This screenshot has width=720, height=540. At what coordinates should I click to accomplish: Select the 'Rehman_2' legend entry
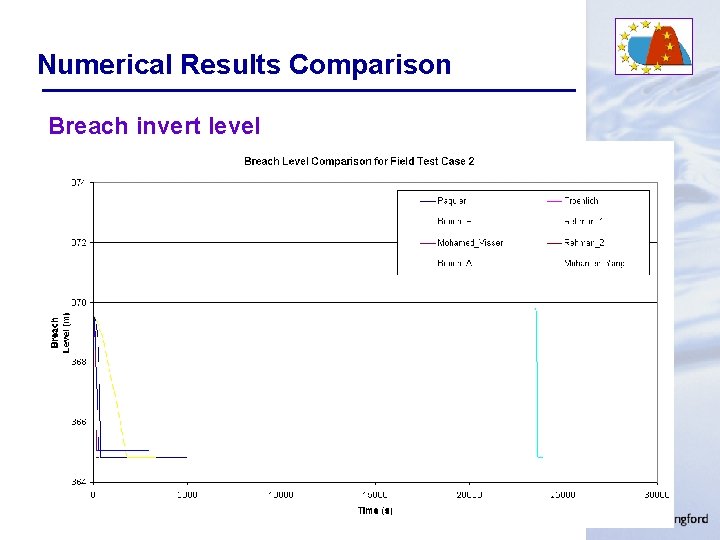click(576, 242)
